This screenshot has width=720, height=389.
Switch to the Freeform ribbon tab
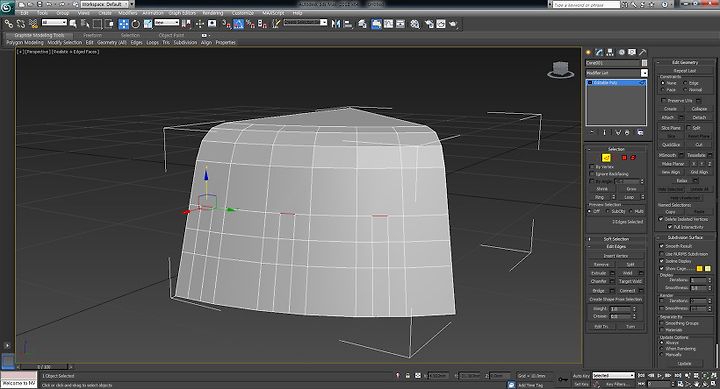(93, 35)
